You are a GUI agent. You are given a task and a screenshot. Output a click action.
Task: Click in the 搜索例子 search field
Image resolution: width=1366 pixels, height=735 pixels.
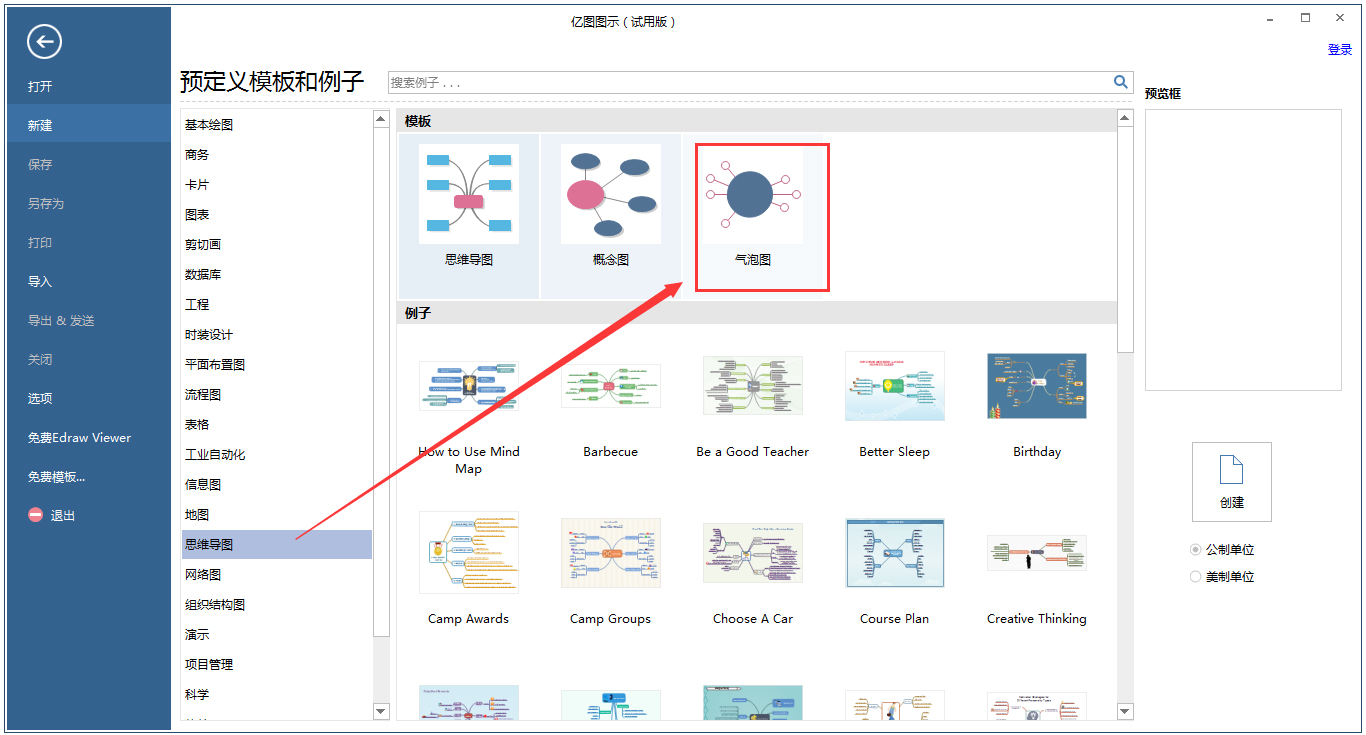(x=750, y=82)
